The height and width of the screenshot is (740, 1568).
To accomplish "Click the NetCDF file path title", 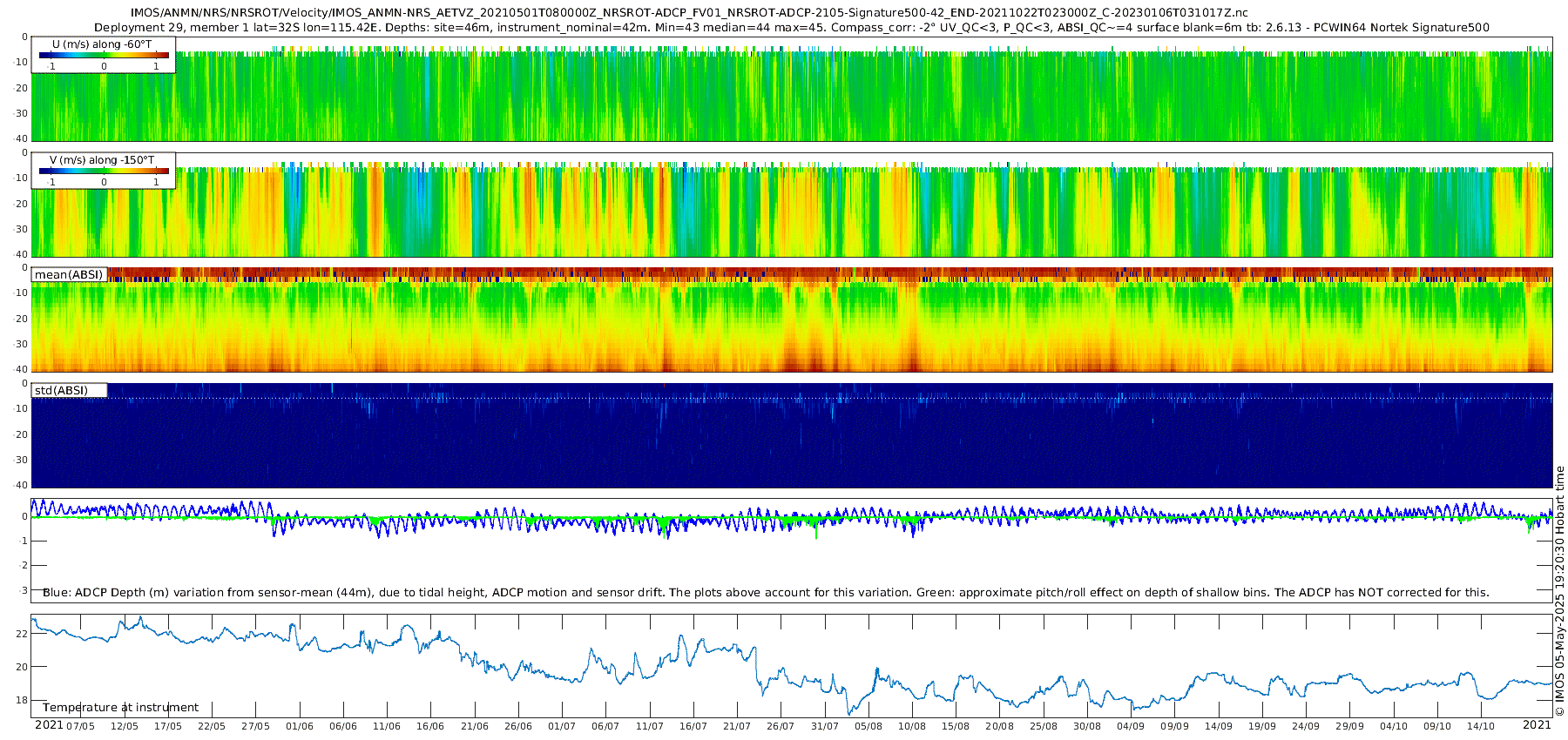I will click(688, 12).
